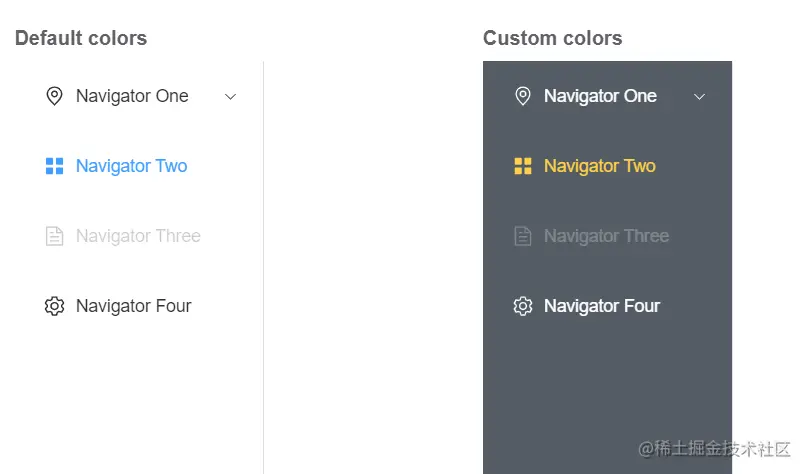Click blue grid icon beside Navigator Two
This screenshot has width=806, height=474.
click(x=55, y=166)
